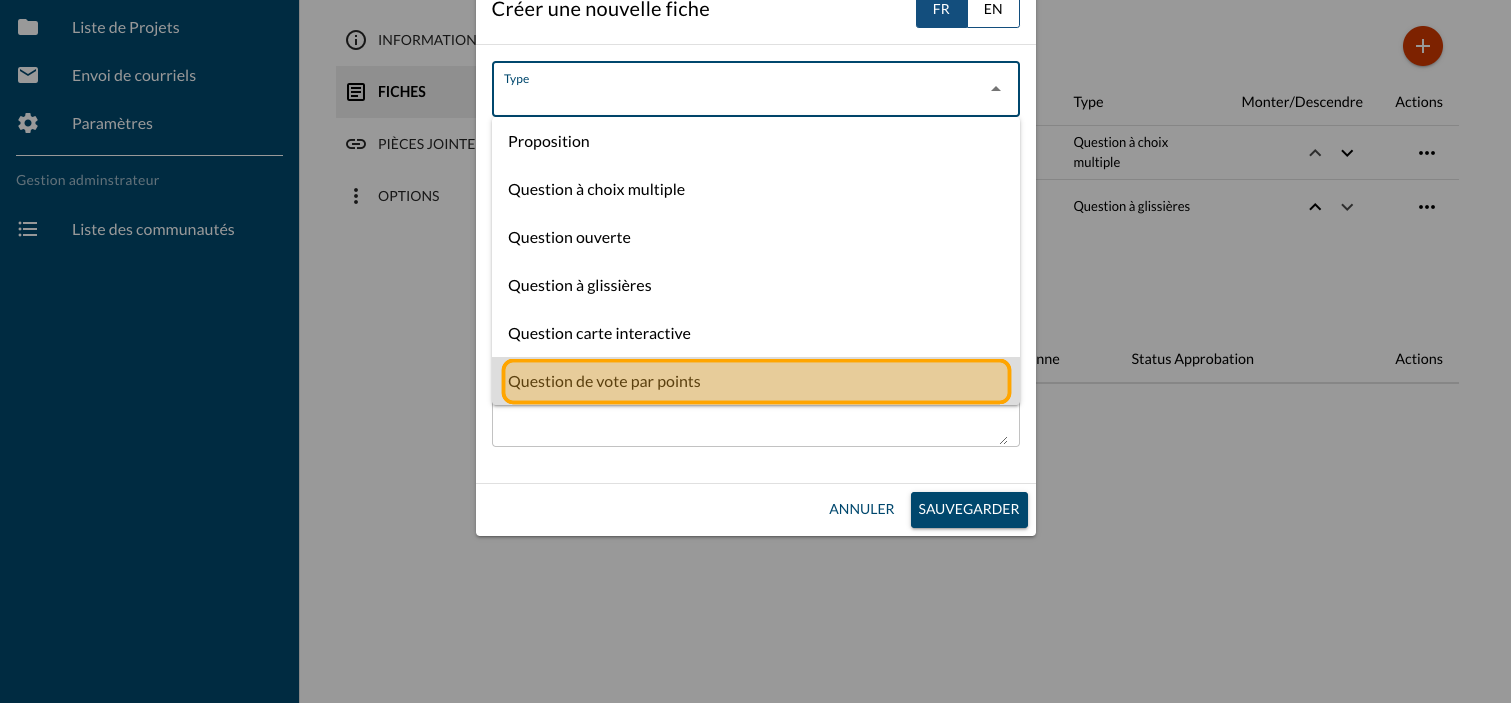Click the ANNULER button
The width and height of the screenshot is (1511, 703).
pos(861,509)
